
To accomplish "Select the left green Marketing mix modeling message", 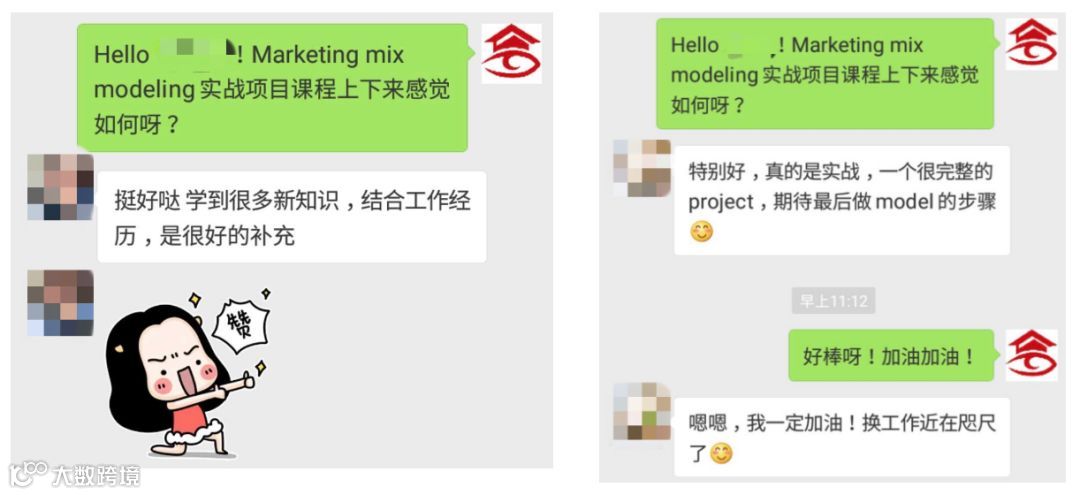I will [273, 87].
